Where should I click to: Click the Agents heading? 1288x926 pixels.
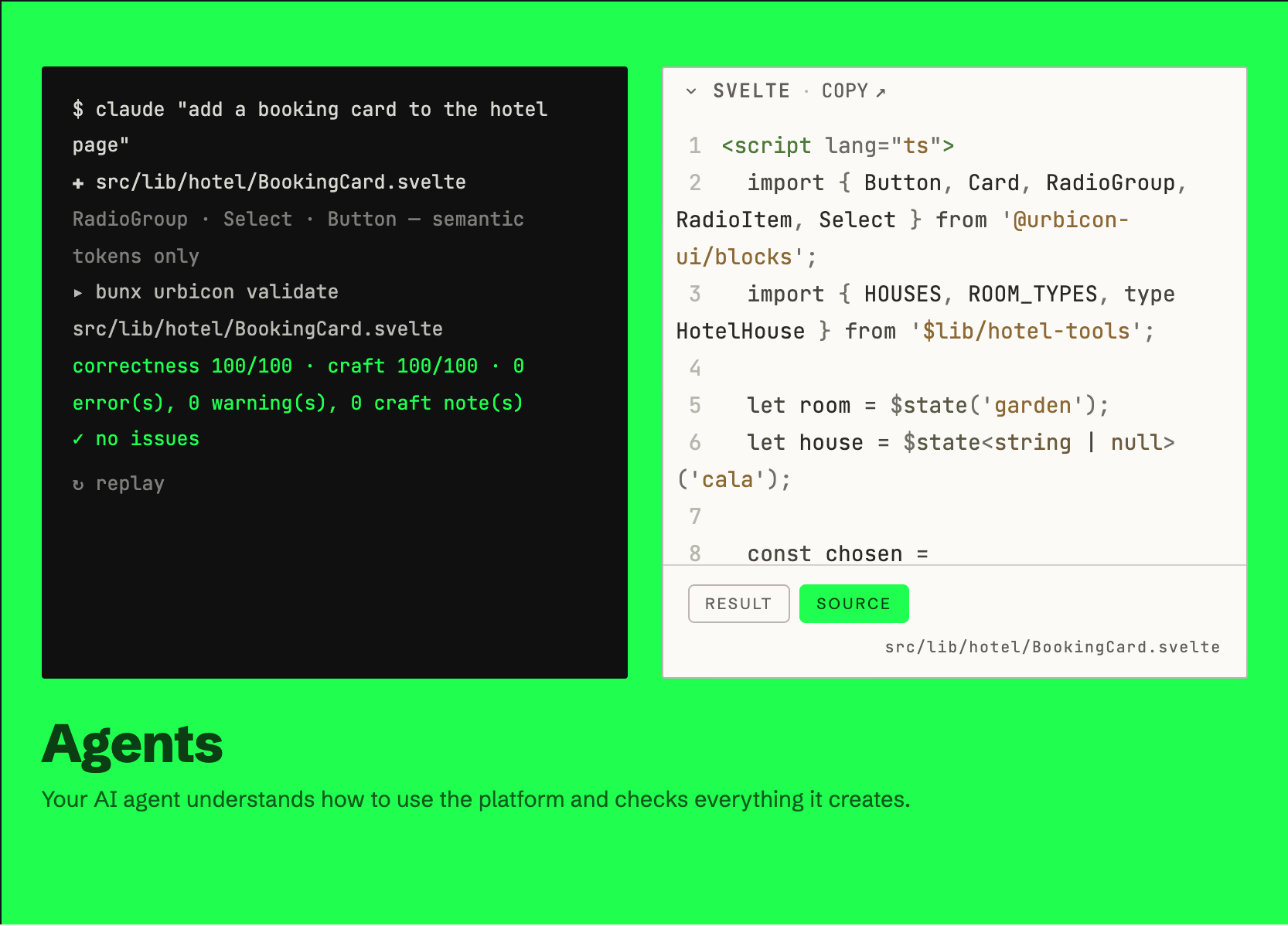[x=132, y=745]
